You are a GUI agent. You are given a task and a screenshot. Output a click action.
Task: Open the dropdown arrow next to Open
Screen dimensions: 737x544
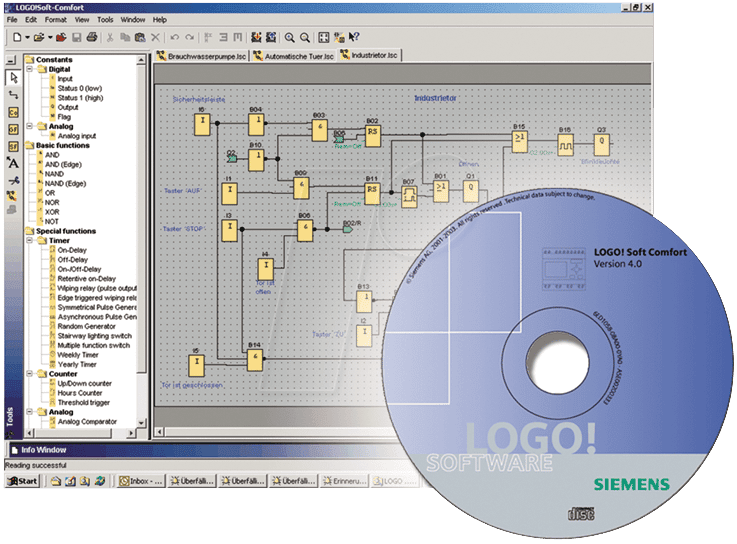click(48, 37)
